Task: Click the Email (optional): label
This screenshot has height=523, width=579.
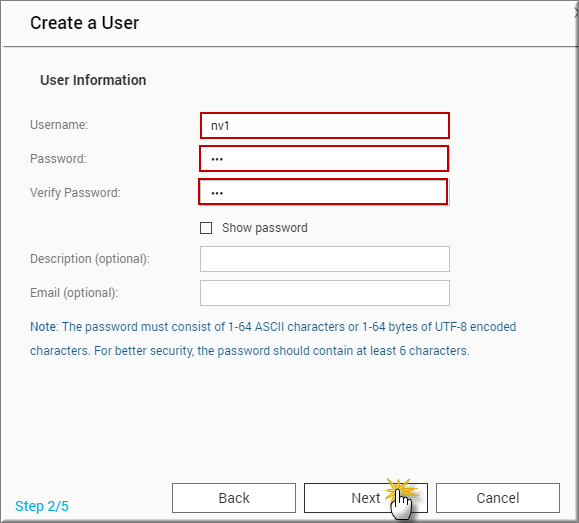Action: pyautogui.click(x=74, y=293)
